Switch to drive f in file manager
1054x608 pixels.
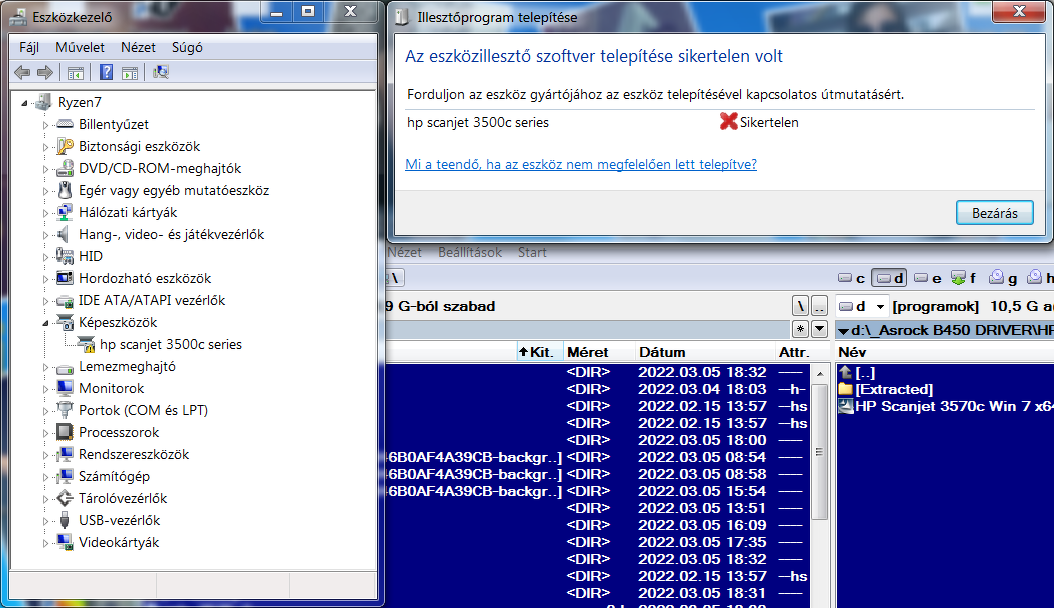pos(964,278)
